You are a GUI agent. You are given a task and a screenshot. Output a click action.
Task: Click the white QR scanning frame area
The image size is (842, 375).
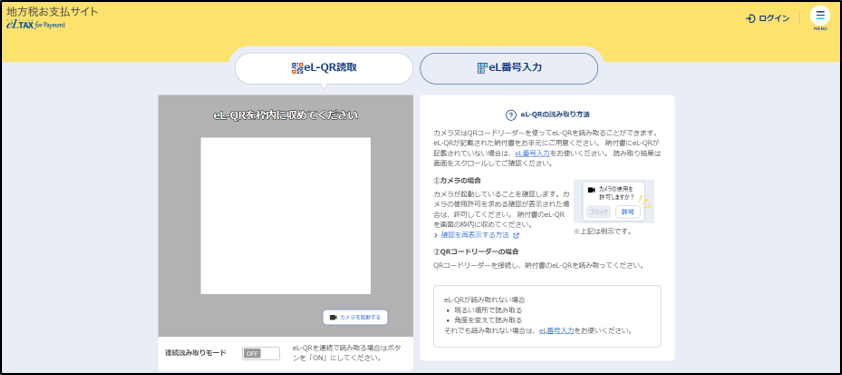point(286,215)
